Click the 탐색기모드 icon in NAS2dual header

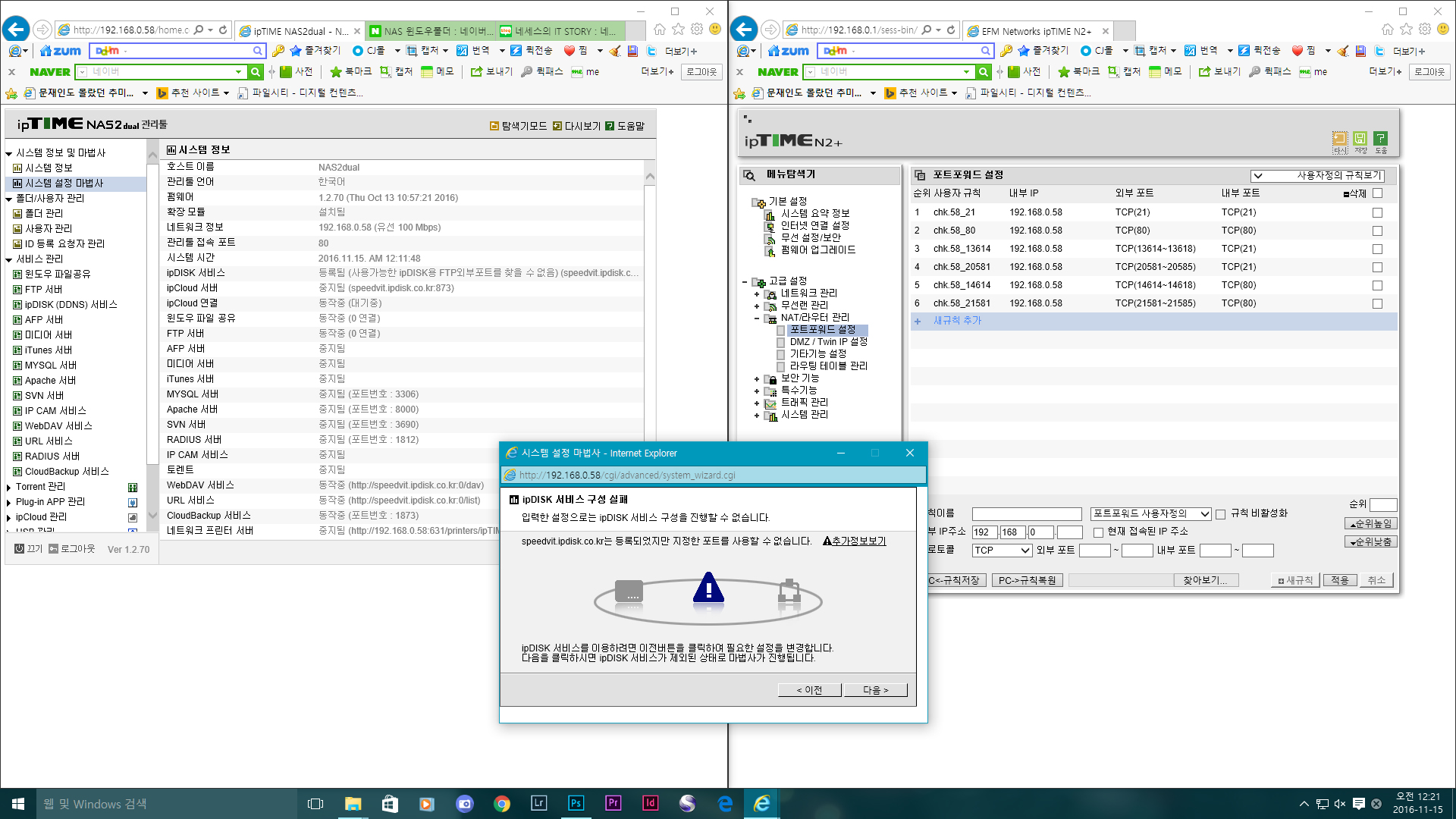pos(494,126)
